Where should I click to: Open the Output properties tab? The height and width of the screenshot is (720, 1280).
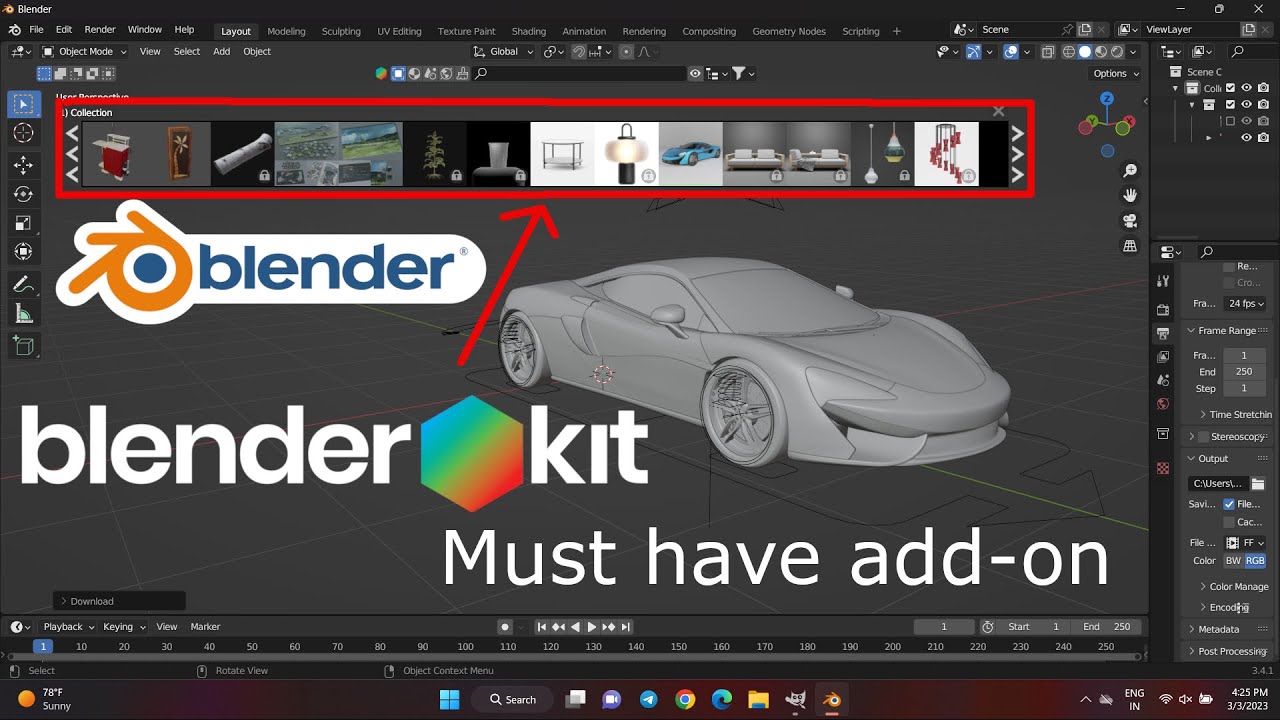point(1163,333)
